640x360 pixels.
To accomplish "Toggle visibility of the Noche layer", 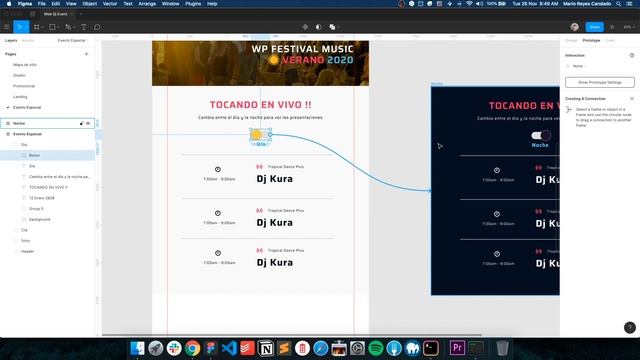I will tap(88, 123).
